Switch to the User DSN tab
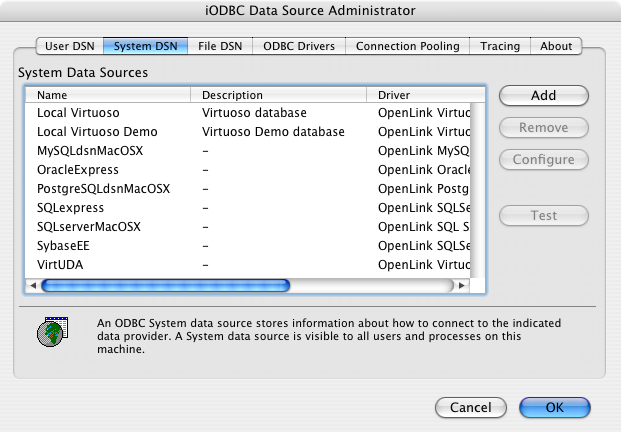The image size is (621, 432). 70,46
